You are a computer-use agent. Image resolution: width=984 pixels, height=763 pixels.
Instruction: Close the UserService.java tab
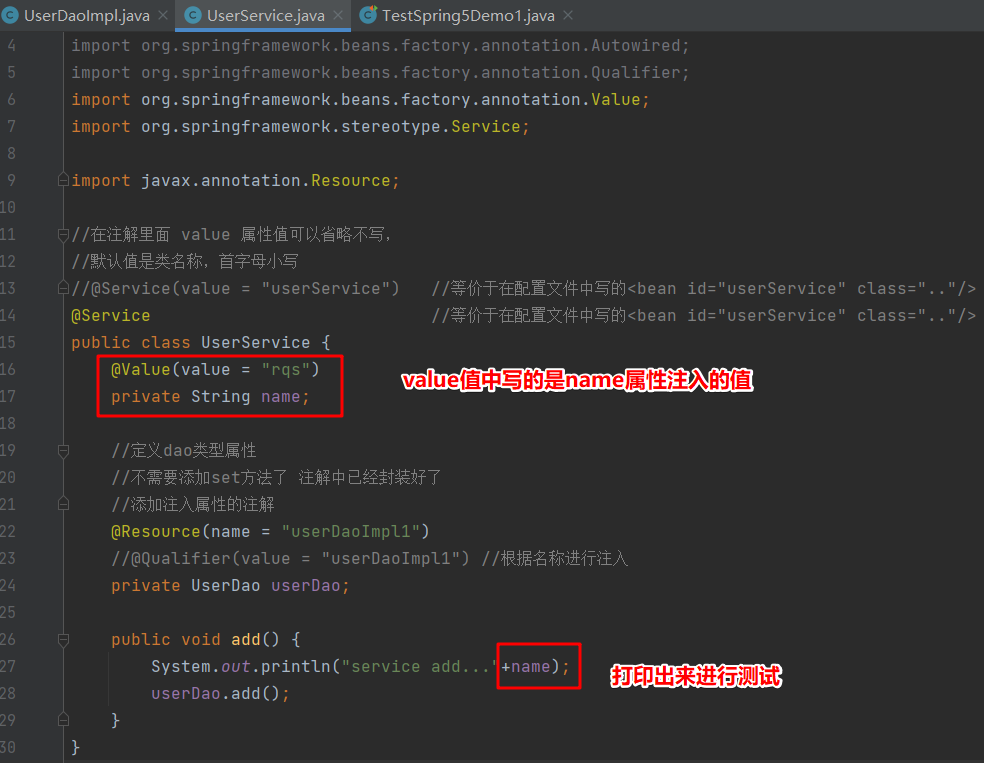point(338,15)
